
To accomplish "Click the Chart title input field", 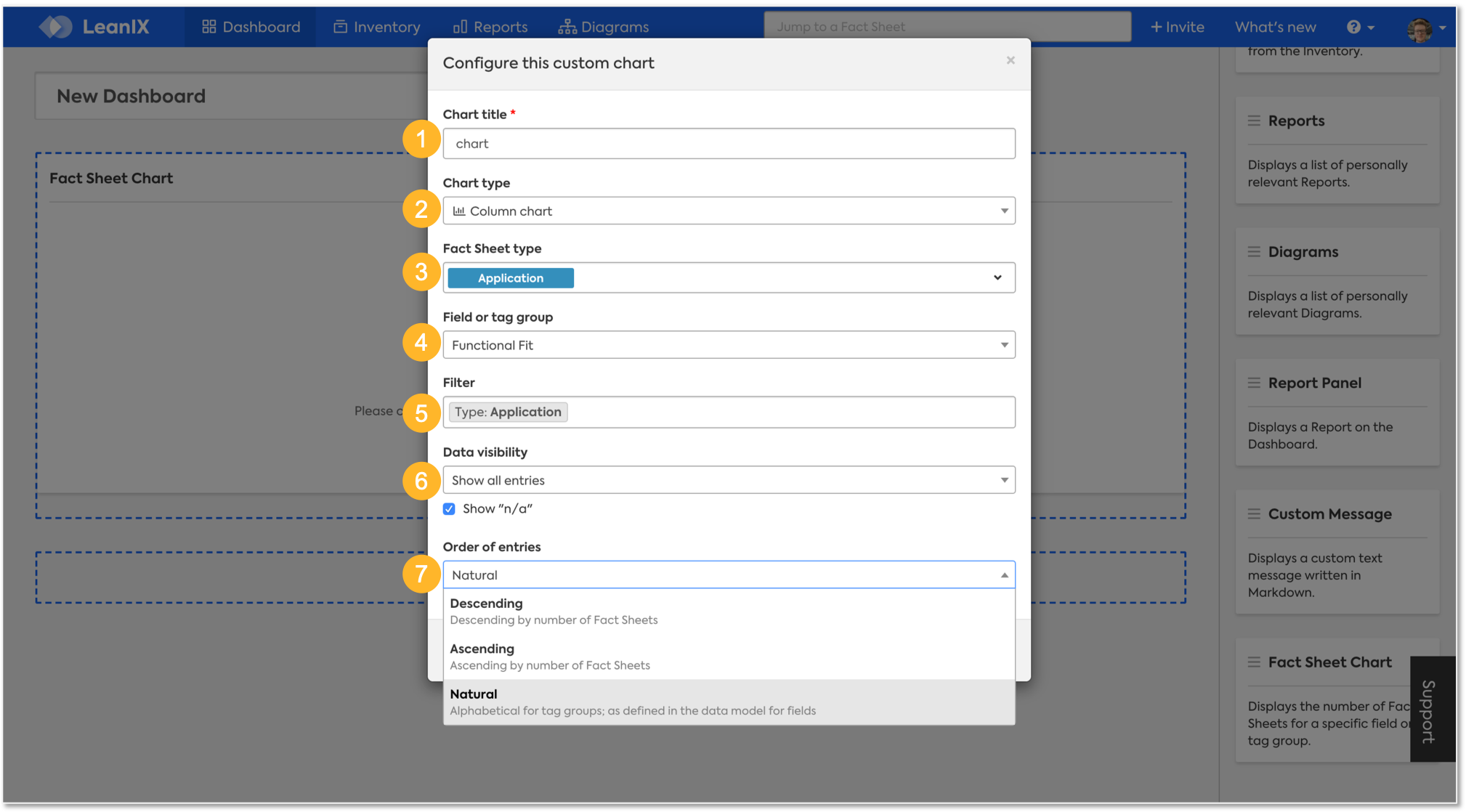I will click(729, 144).
